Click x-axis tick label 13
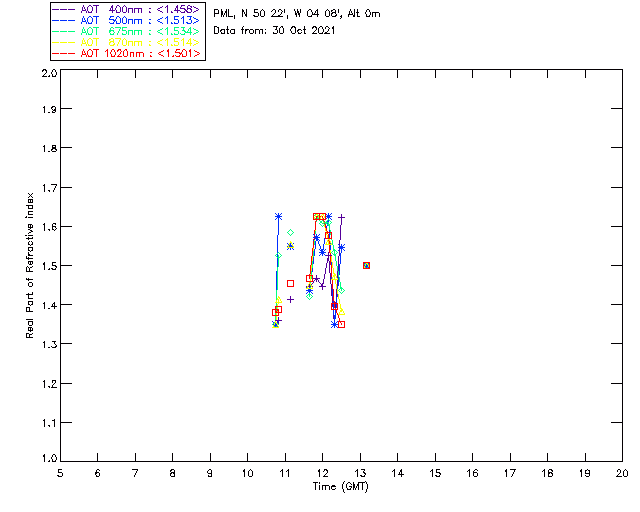This screenshot has height=512, width=640. point(360,473)
